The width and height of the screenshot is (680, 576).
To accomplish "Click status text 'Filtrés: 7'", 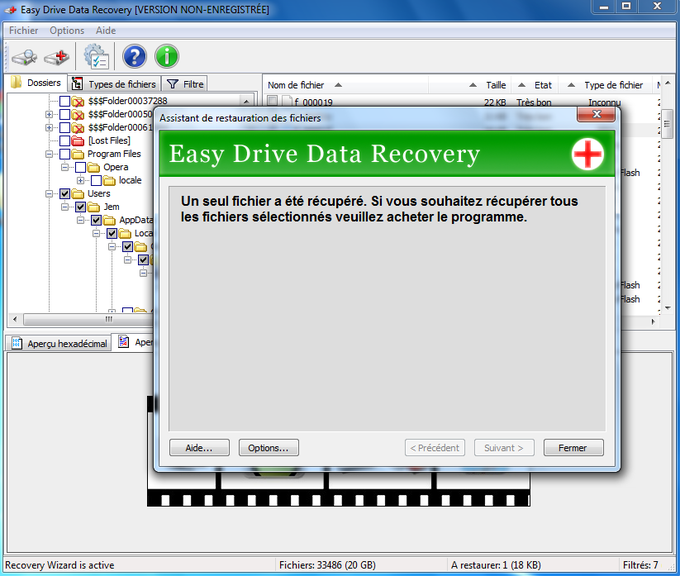I will (640, 565).
